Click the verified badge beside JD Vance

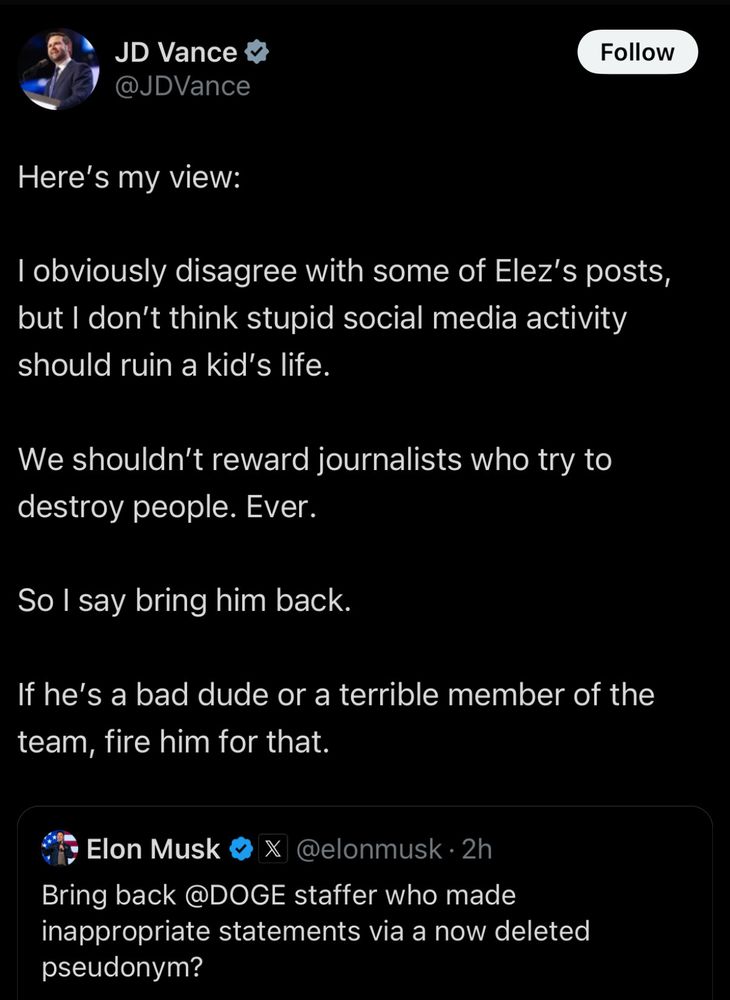click(258, 53)
